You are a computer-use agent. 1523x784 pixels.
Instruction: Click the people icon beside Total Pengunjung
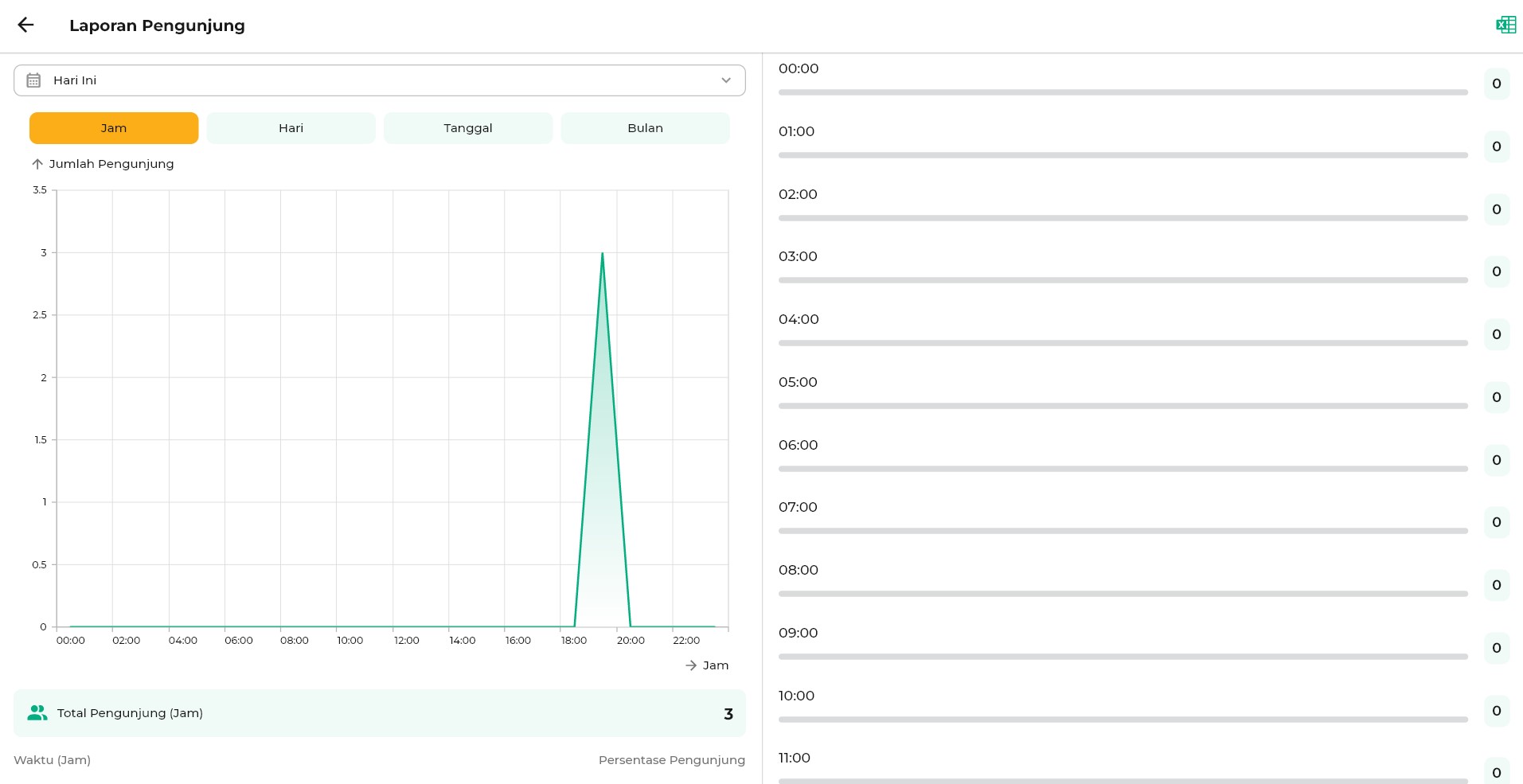click(x=37, y=713)
